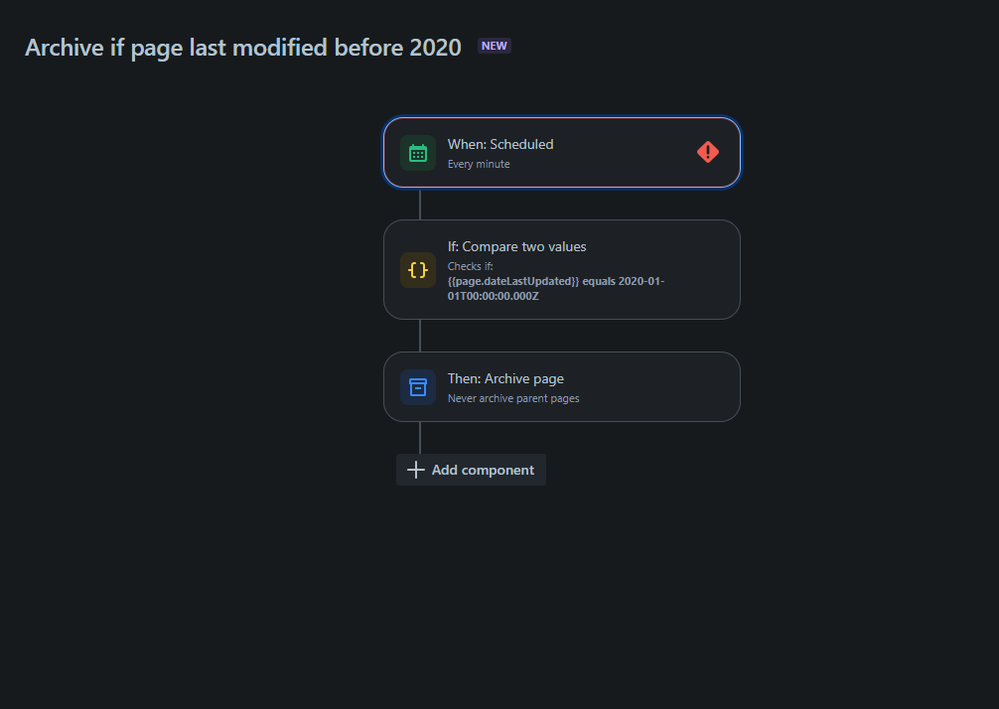
Task: Select the yellow curly braces condition icon
Action: 418,270
